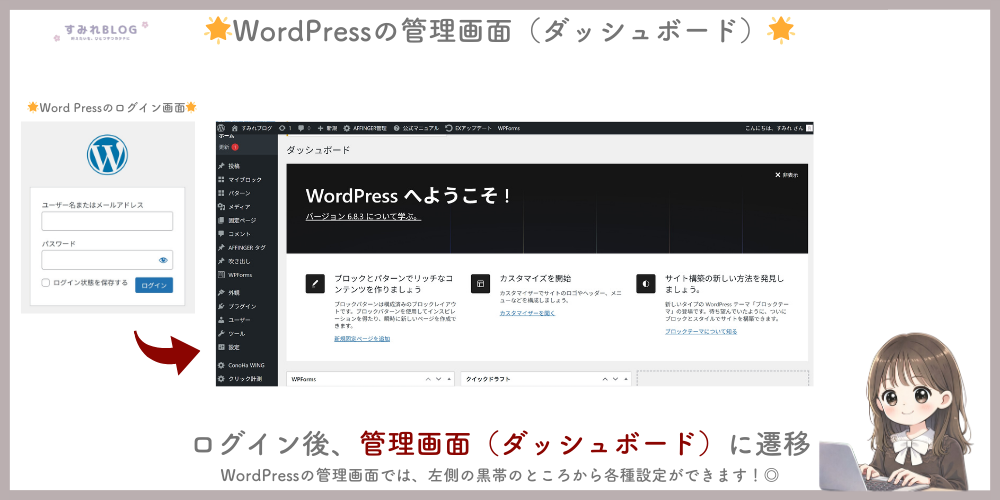Move the WPForms widget down with its down arrow
Image resolution: width=1000 pixels, height=500 pixels.
pyautogui.click(x=438, y=379)
